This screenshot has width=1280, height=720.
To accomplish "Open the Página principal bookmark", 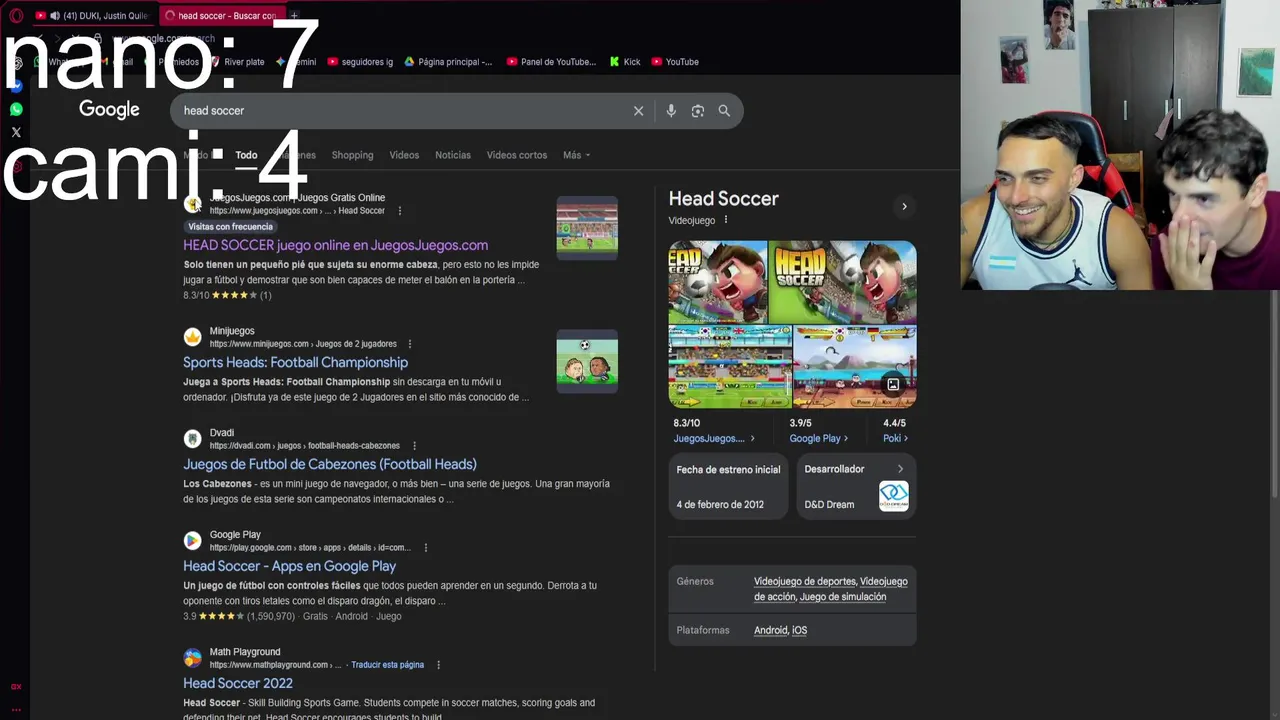I will pyautogui.click(x=448, y=62).
